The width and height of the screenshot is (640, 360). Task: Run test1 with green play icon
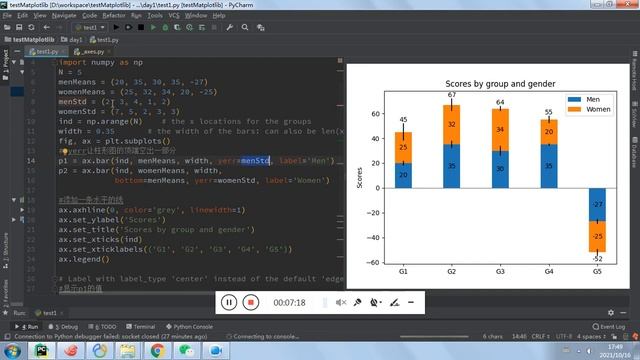(x=153, y=27)
